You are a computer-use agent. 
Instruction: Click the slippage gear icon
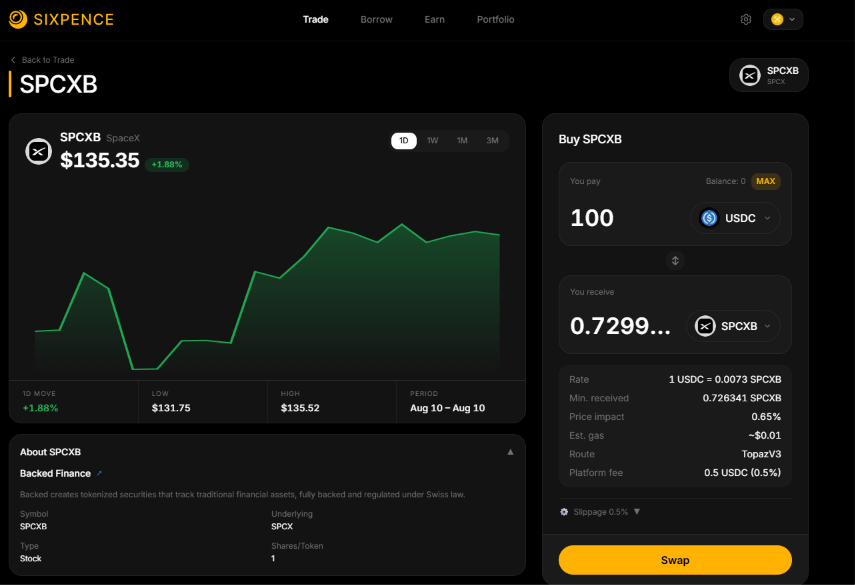pos(564,512)
